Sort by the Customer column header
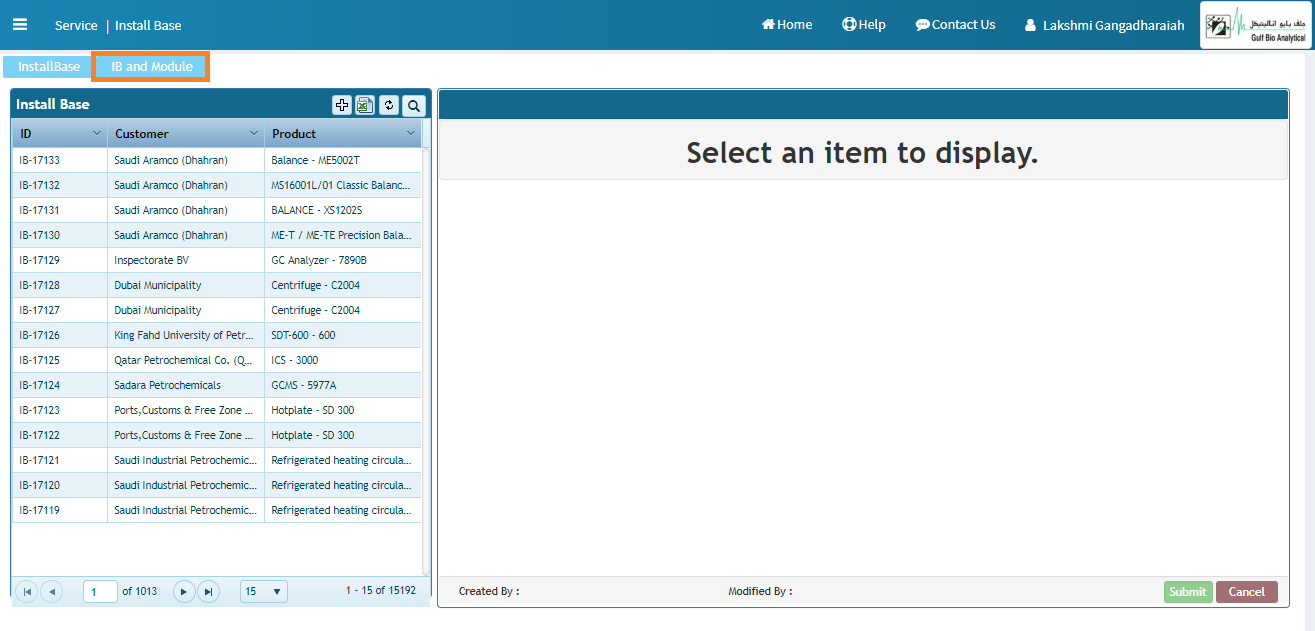Viewport: 1315px width, 631px height. (142, 134)
